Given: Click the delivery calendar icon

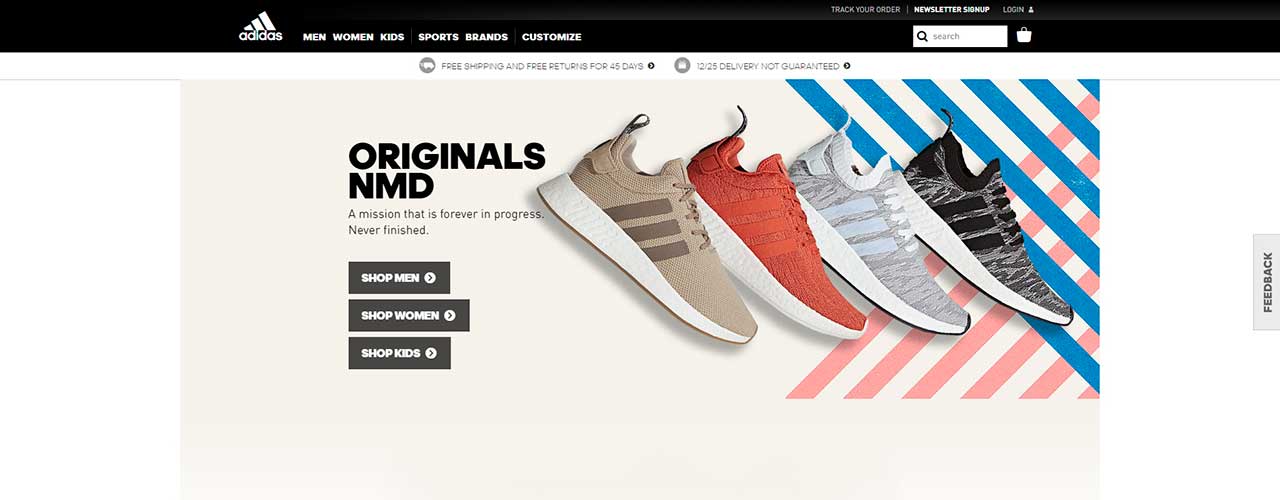Looking at the screenshot, I should tap(682, 66).
